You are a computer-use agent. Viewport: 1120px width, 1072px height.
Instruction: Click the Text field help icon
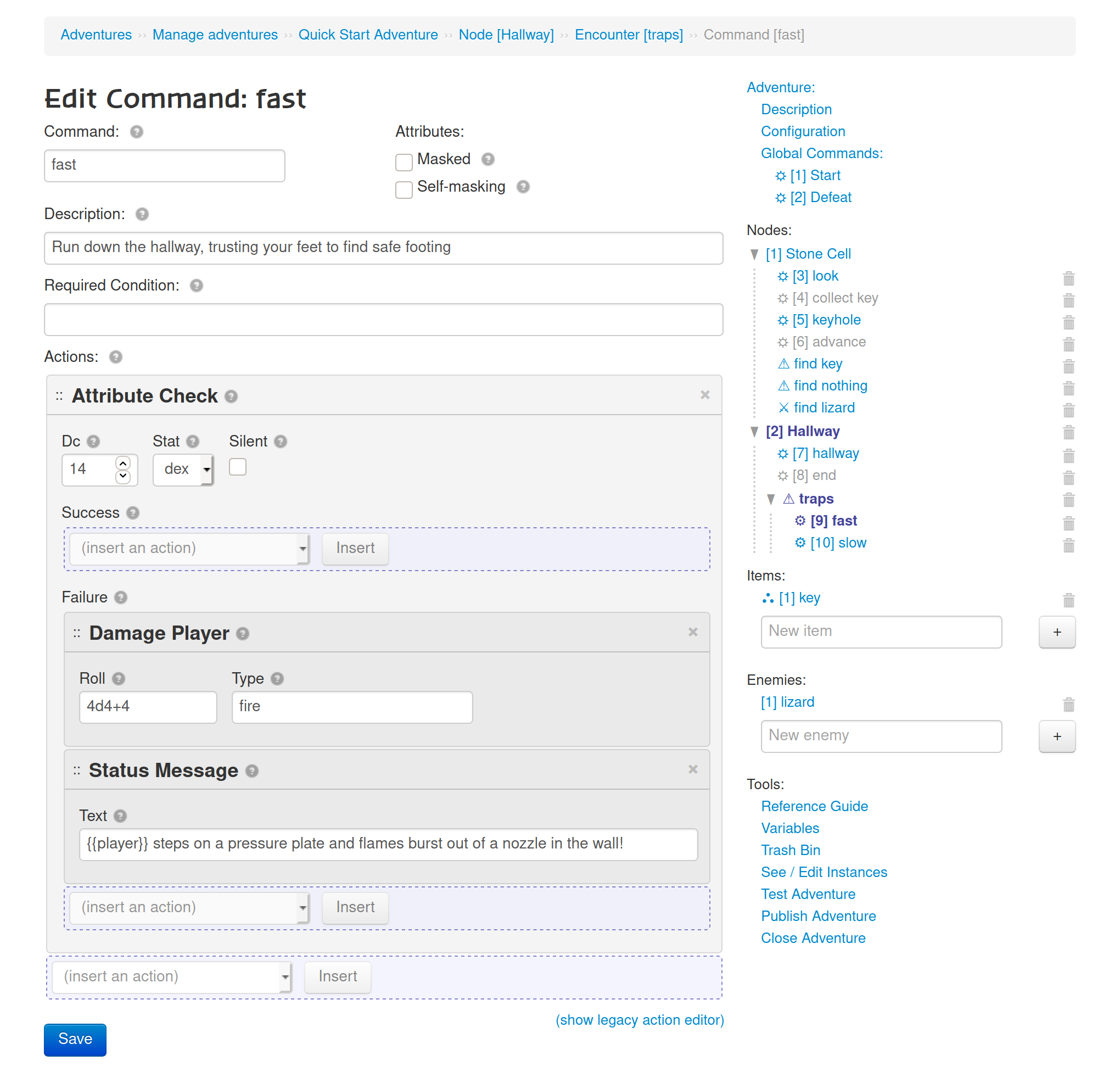pyautogui.click(x=120, y=816)
